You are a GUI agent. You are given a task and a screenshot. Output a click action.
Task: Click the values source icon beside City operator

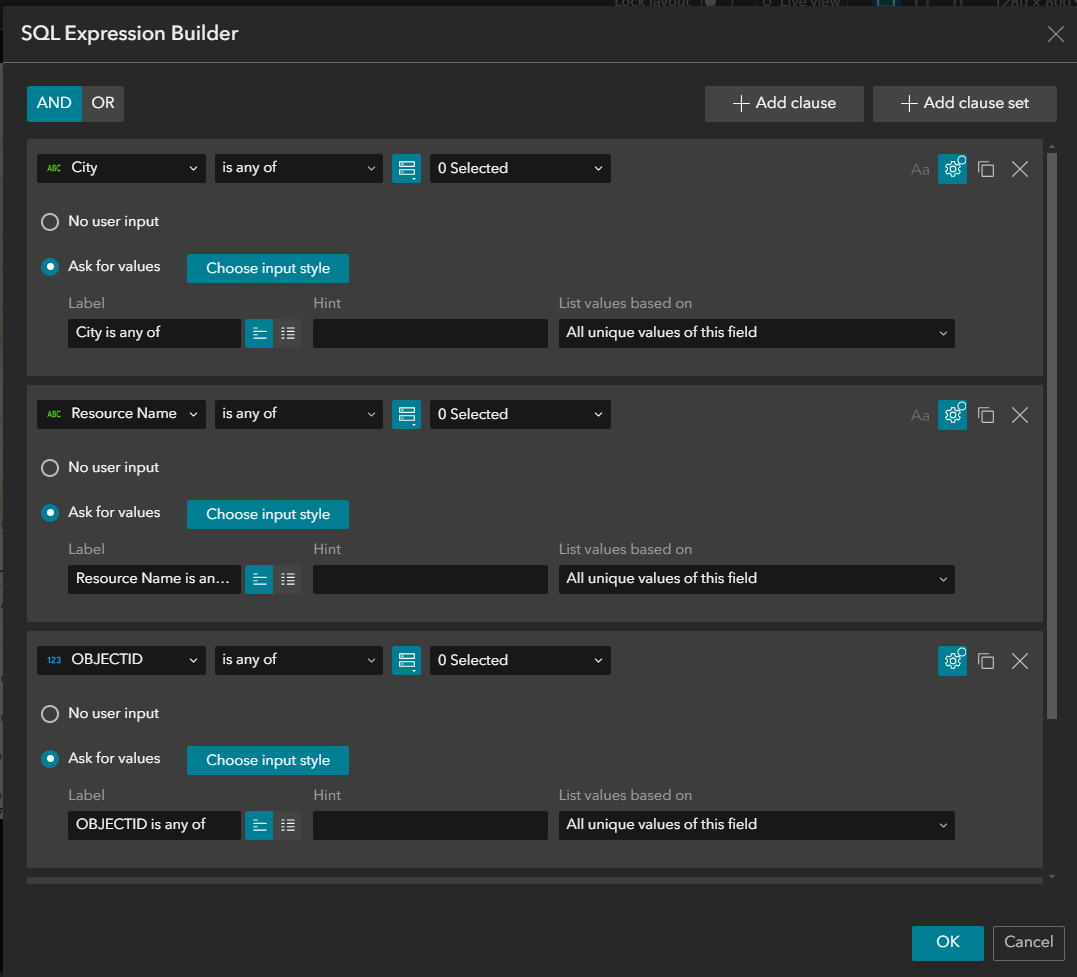[x=406, y=168]
